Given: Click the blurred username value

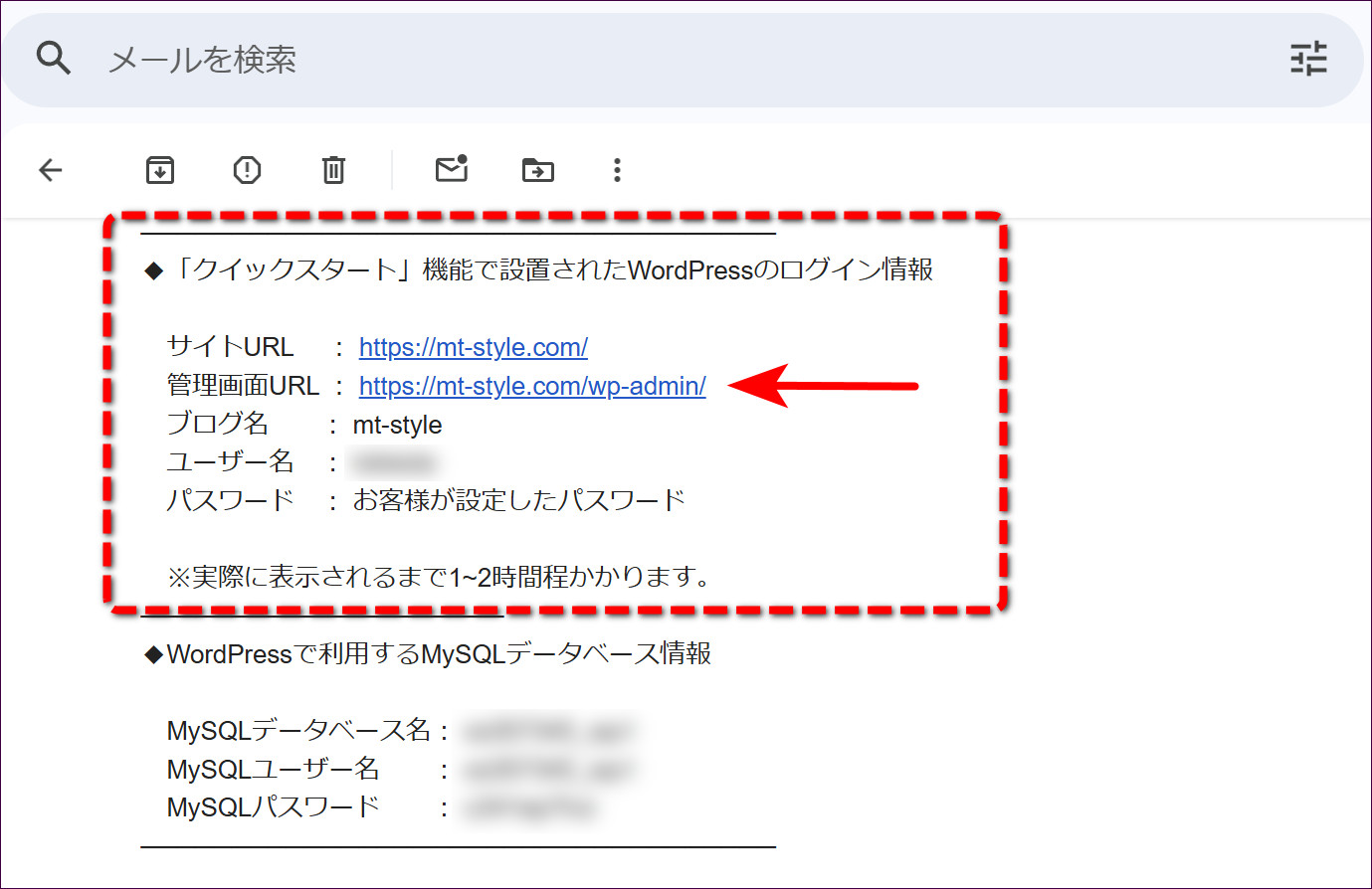Looking at the screenshot, I should [x=394, y=463].
